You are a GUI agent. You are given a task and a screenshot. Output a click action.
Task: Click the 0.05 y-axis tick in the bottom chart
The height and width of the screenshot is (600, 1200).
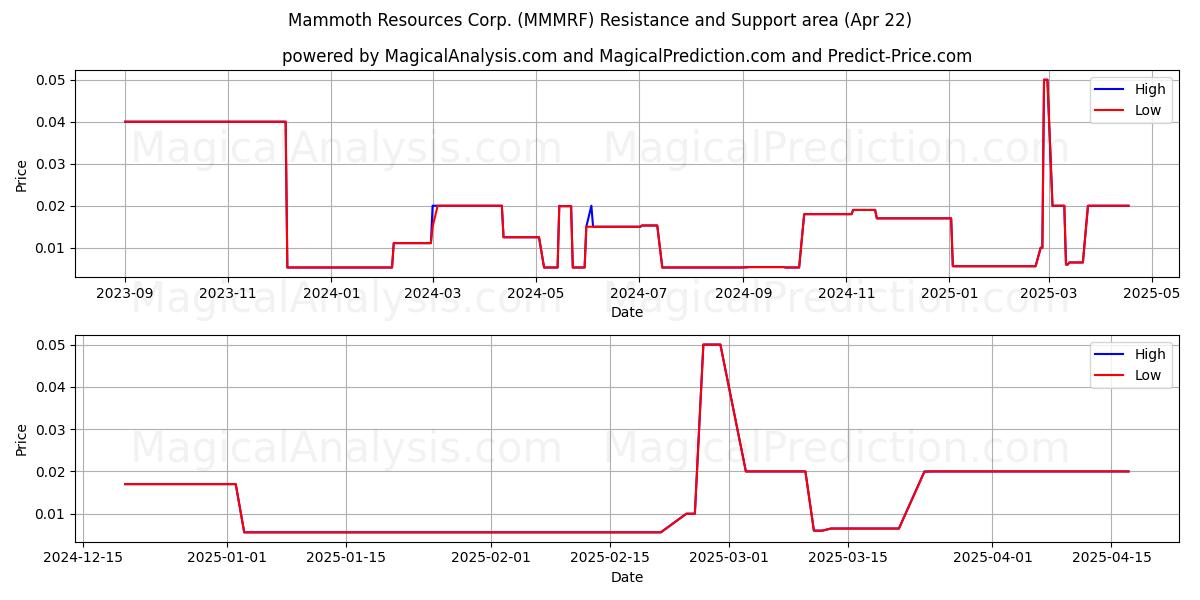coord(51,345)
